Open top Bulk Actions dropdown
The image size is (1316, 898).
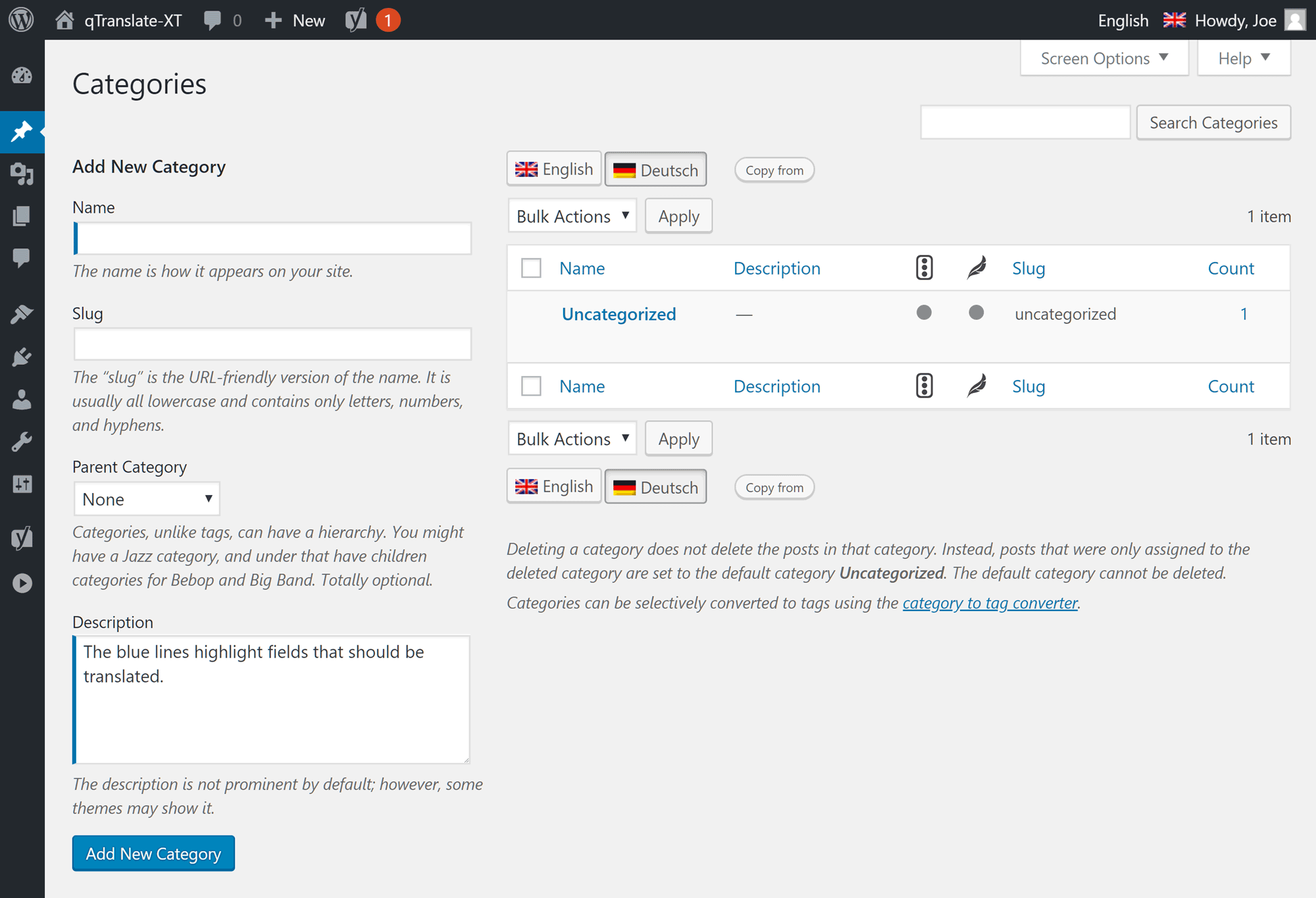pos(572,216)
